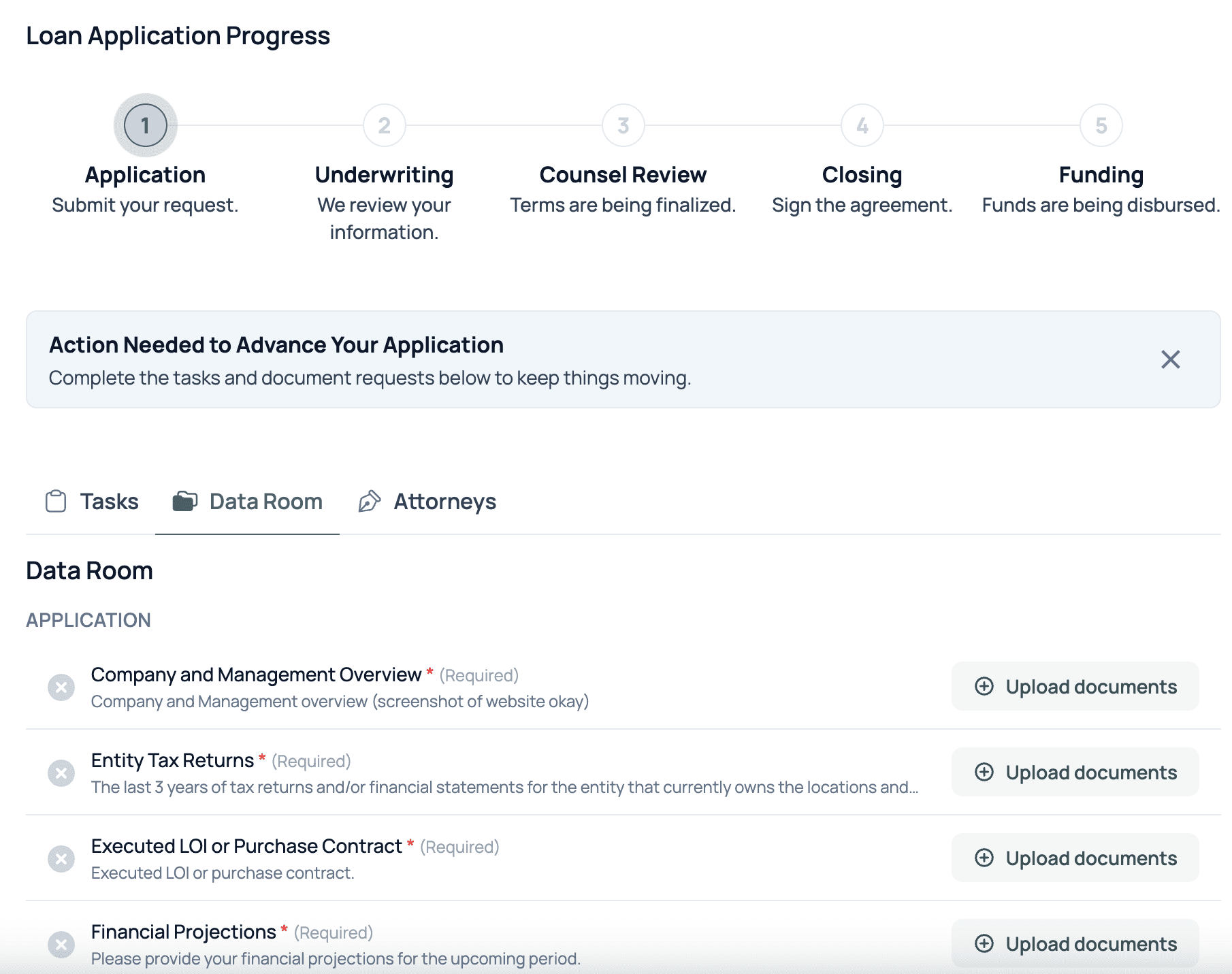Upload documents for Entity Tax Returns
The height and width of the screenshot is (974, 1232).
click(1075, 772)
